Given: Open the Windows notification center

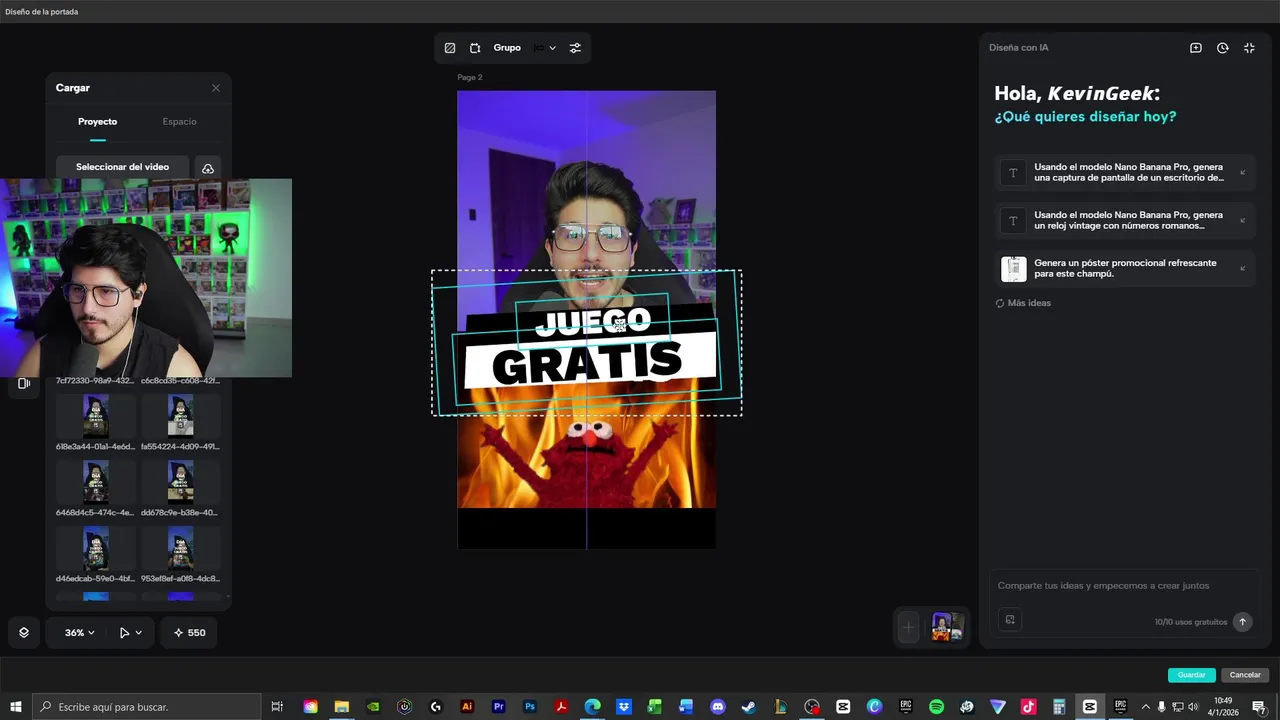Looking at the screenshot, I should pyautogui.click(x=1259, y=707).
